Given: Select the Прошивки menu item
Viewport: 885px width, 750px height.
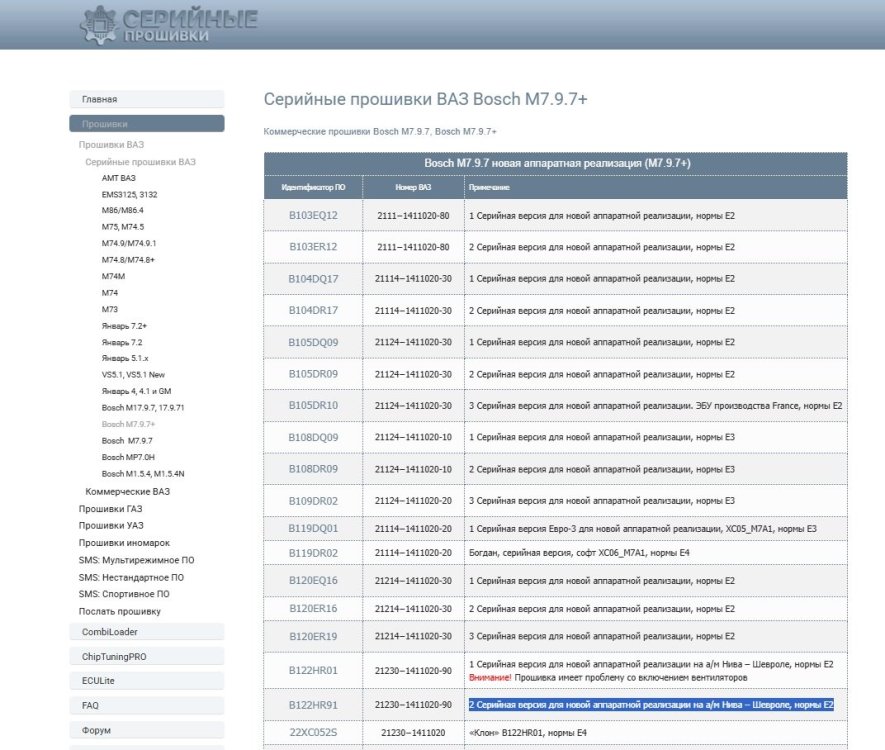Looking at the screenshot, I should 147,124.
